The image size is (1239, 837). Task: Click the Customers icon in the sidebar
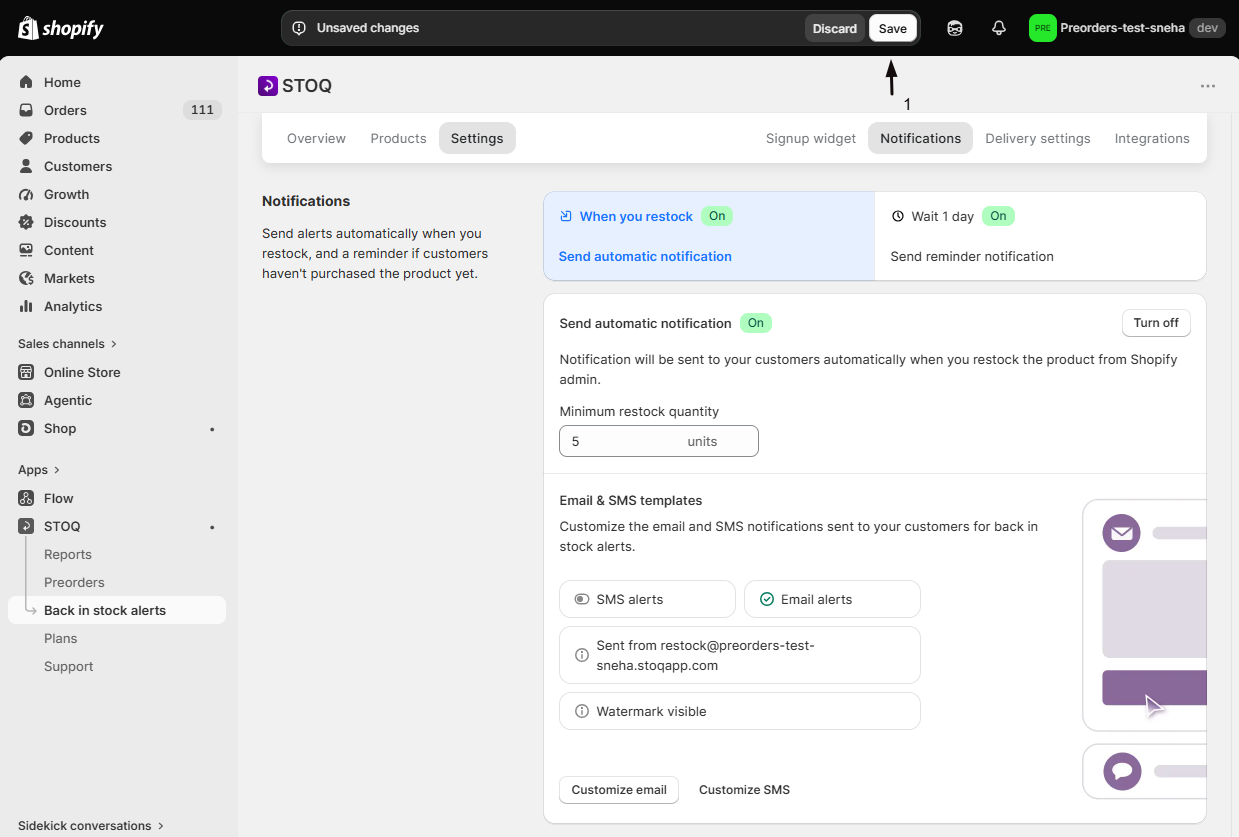point(26,166)
